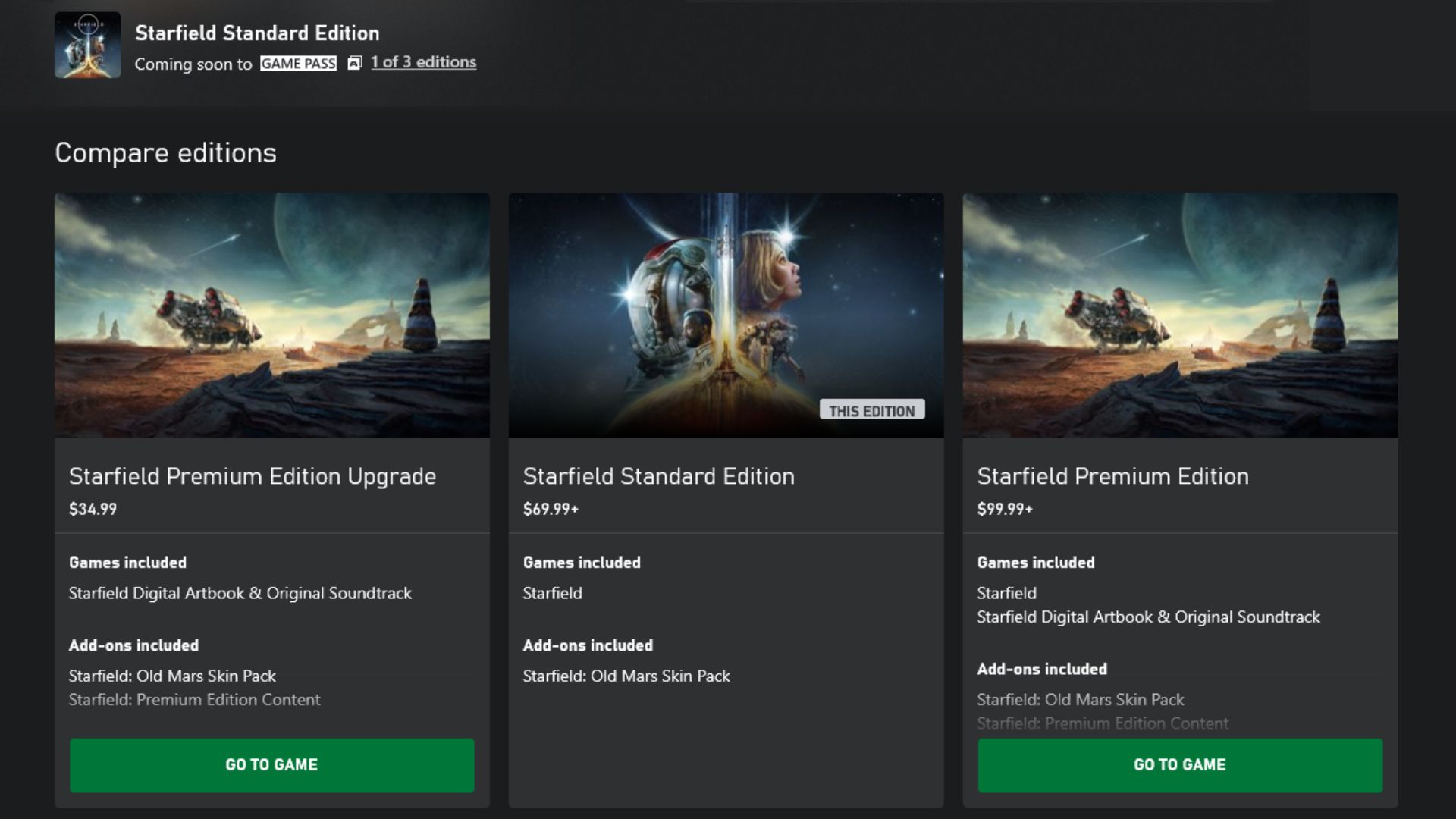1456x819 pixels.
Task: Click 'Starfield' game entry in Premium Edition card
Action: (1006, 593)
